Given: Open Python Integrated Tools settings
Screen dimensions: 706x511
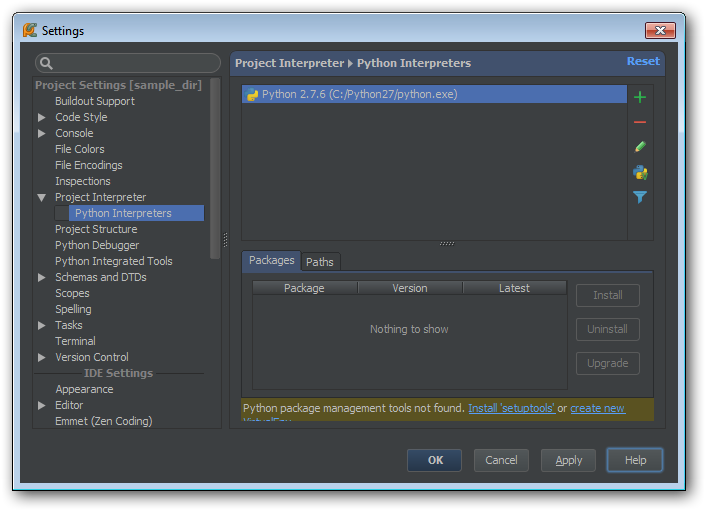Looking at the screenshot, I should (x=113, y=261).
